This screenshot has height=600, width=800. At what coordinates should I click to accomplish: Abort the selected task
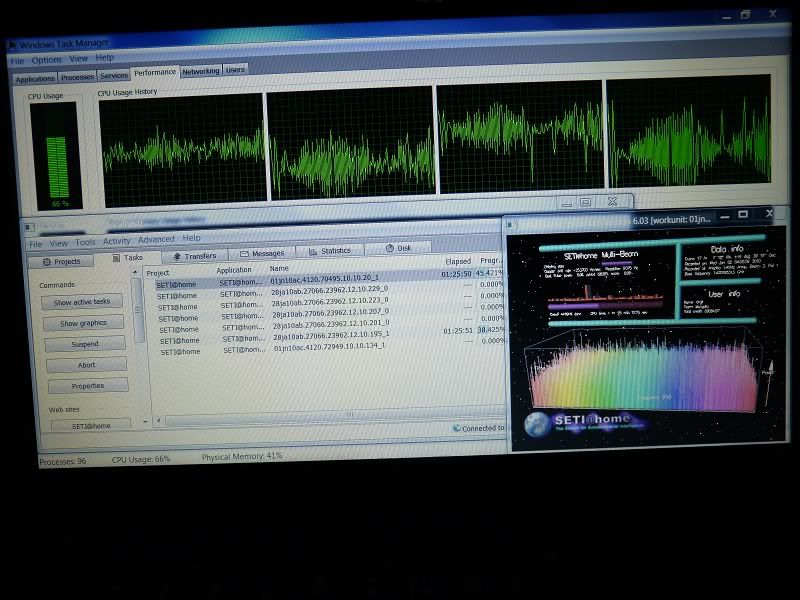tap(87, 365)
